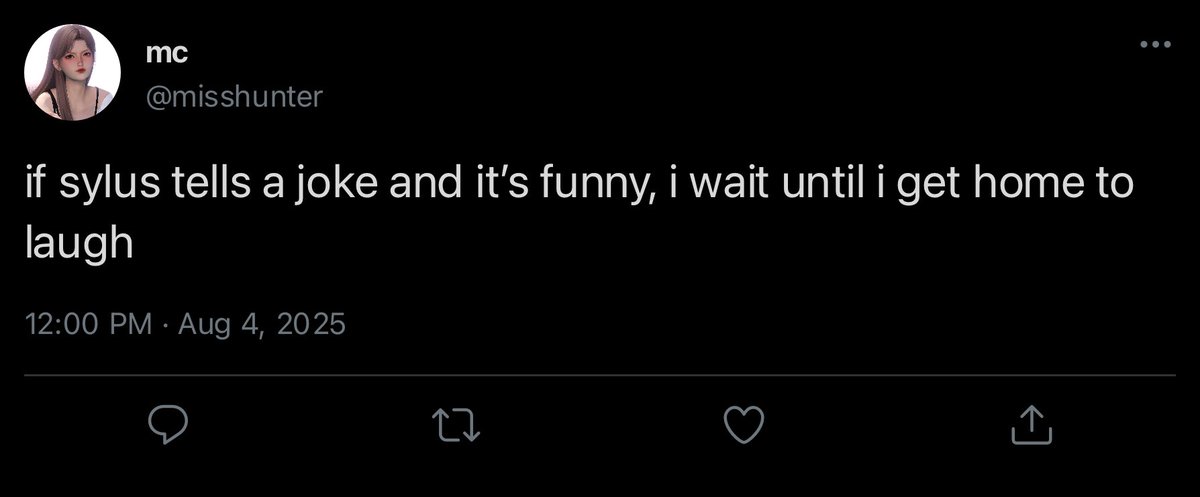
Task: Open the three-dot more options menu
Action: pos(1155,44)
